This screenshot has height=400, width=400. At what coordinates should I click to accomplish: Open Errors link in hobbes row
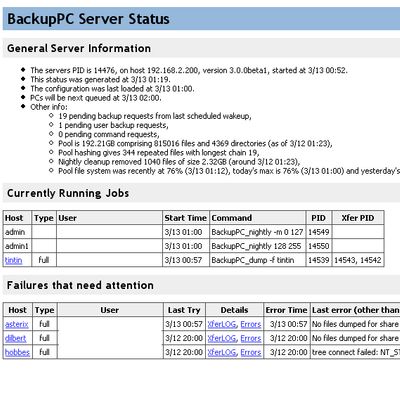251,352
